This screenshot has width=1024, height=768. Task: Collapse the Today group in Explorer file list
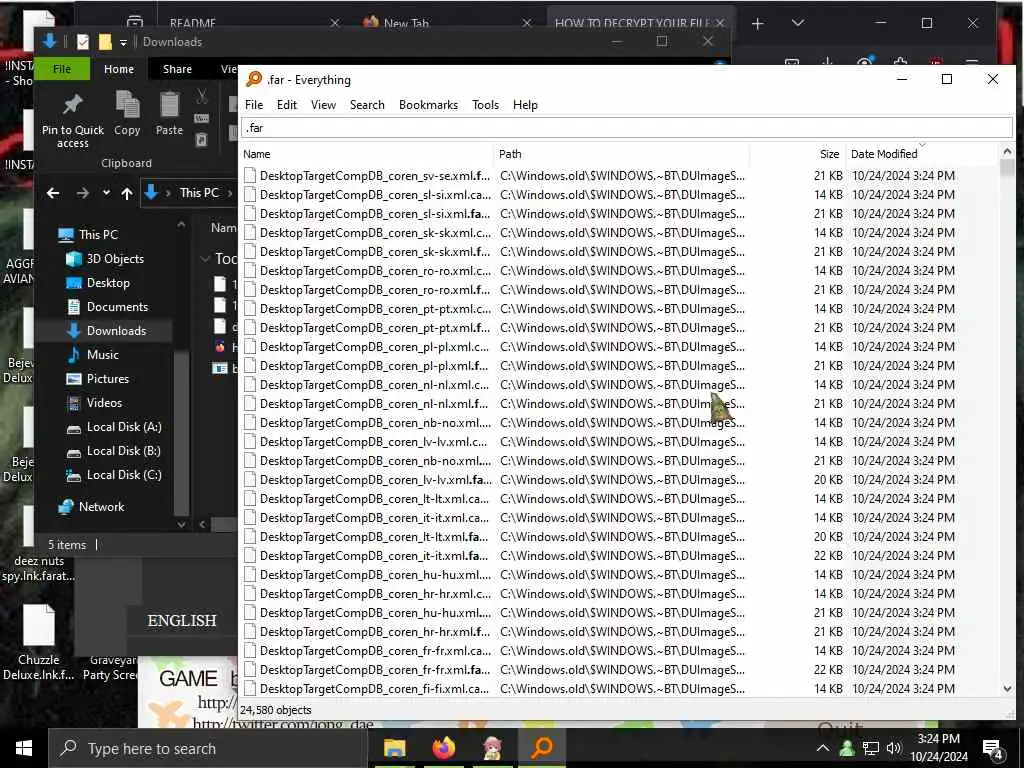click(204, 259)
